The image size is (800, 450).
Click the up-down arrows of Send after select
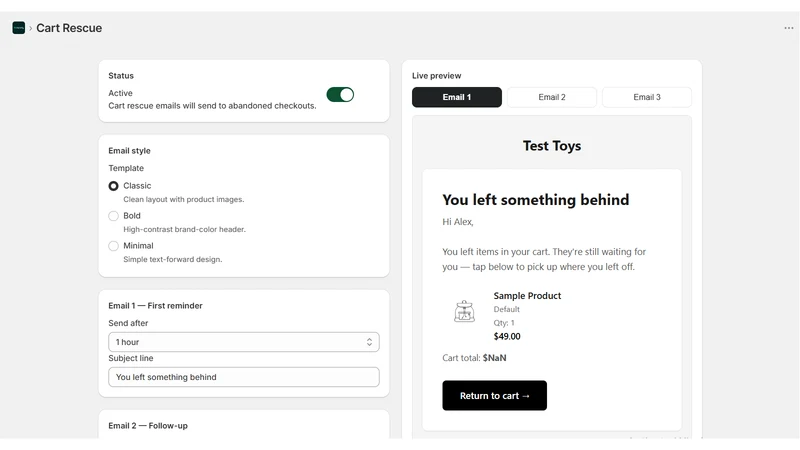[369, 342]
